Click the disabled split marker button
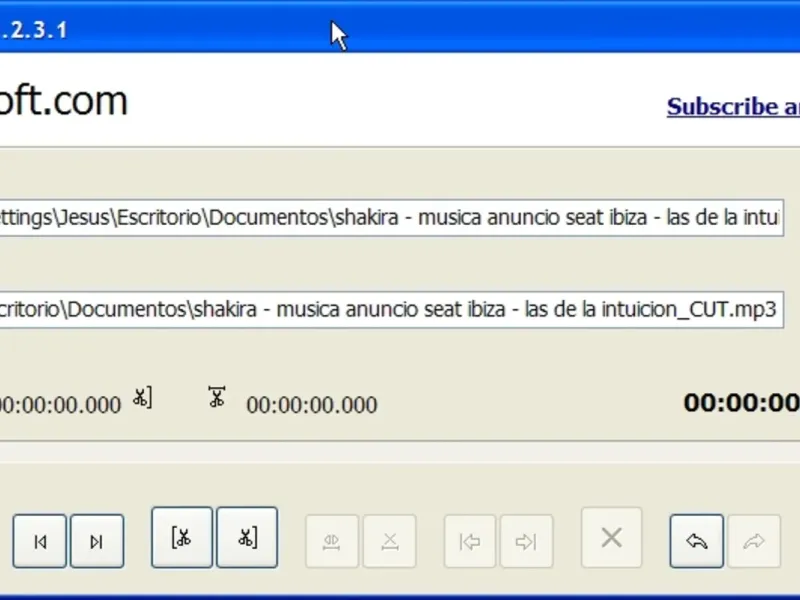 [x=332, y=541]
